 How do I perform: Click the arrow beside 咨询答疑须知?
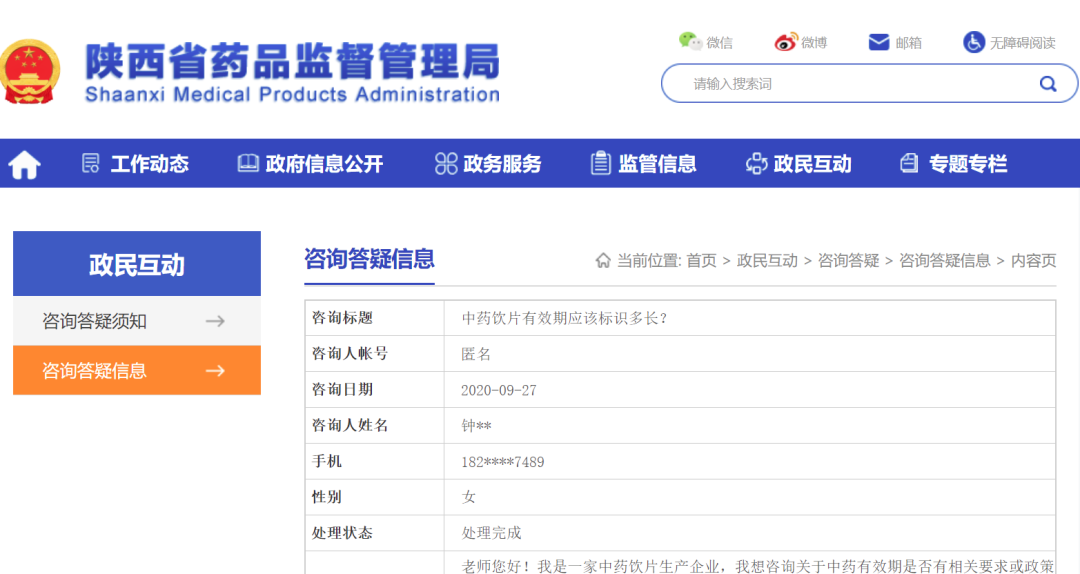click(x=215, y=321)
